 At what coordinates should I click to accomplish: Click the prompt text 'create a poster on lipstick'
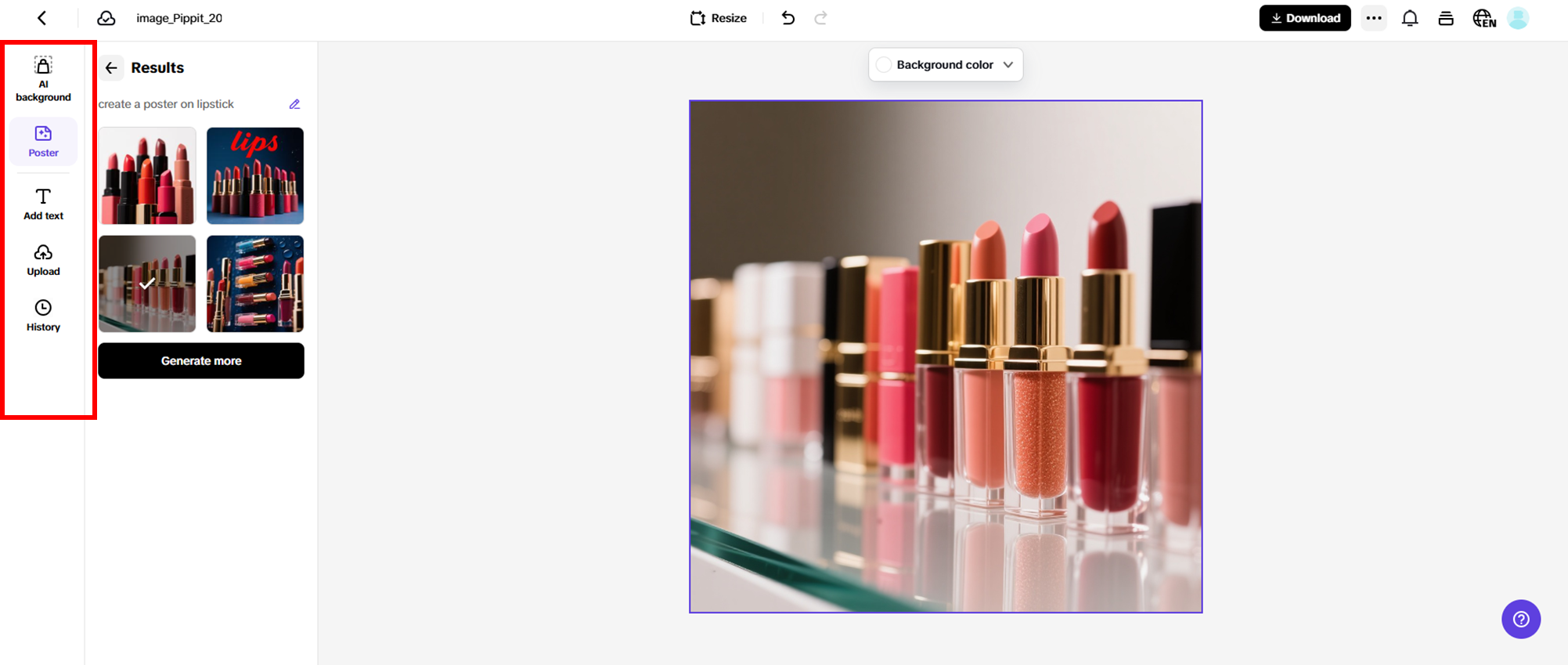pos(166,104)
